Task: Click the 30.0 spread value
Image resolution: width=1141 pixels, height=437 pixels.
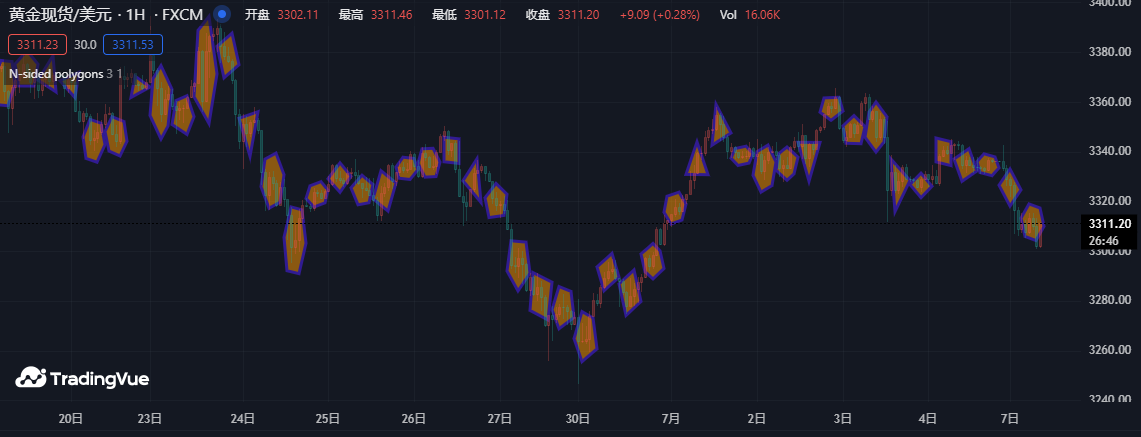Action: tap(85, 45)
